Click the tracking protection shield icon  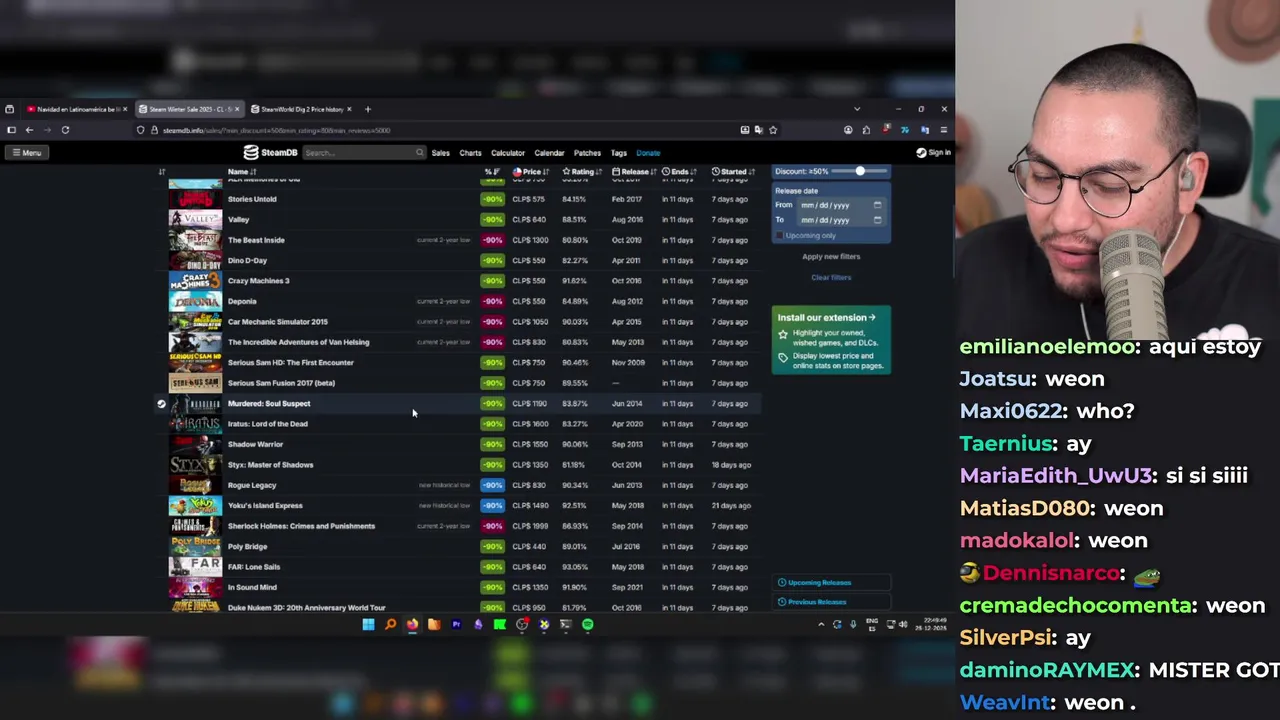pos(141,130)
